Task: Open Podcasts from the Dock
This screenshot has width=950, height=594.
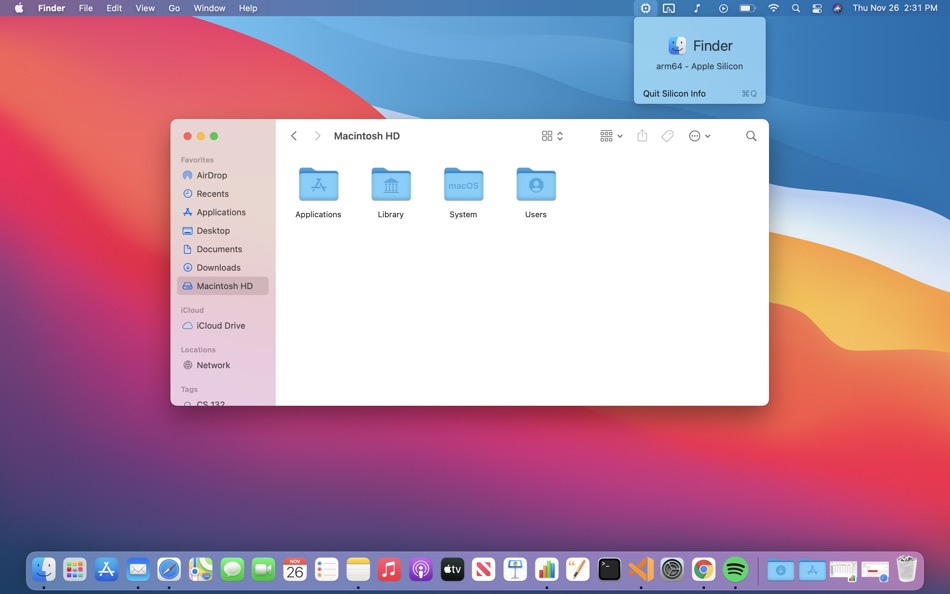Action: 420,569
